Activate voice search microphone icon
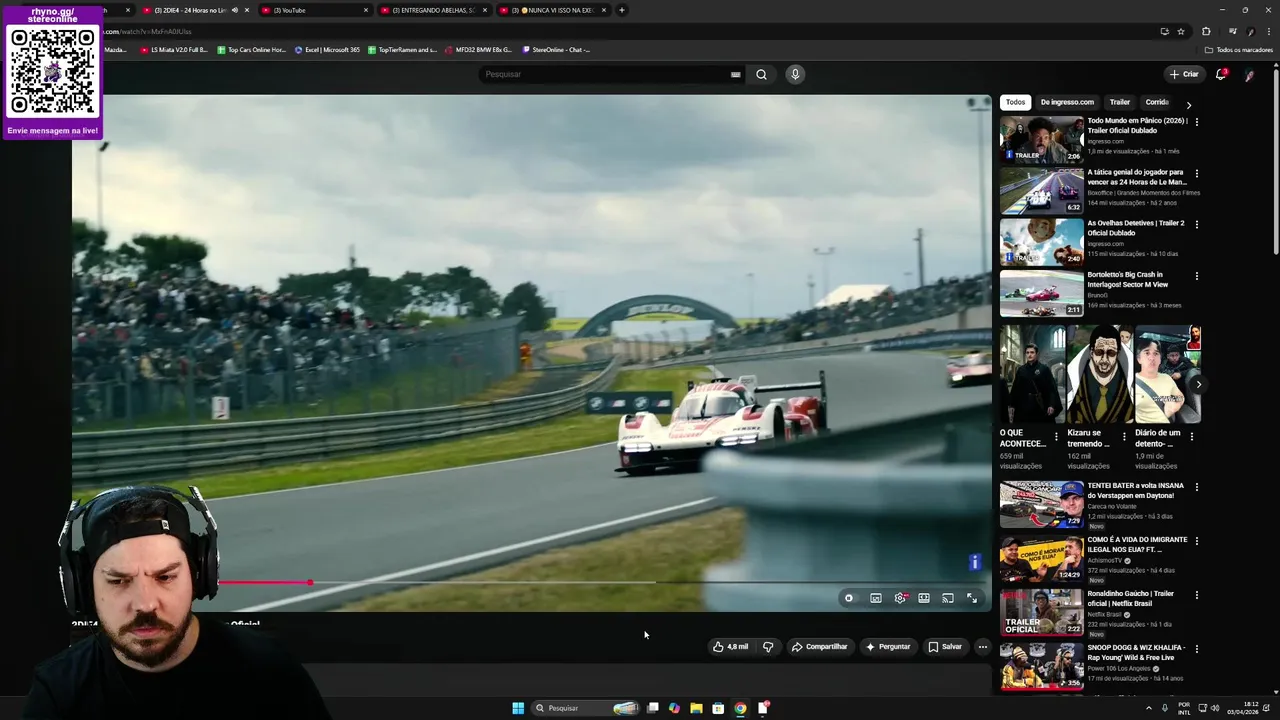This screenshot has height=720, width=1280. pos(795,74)
